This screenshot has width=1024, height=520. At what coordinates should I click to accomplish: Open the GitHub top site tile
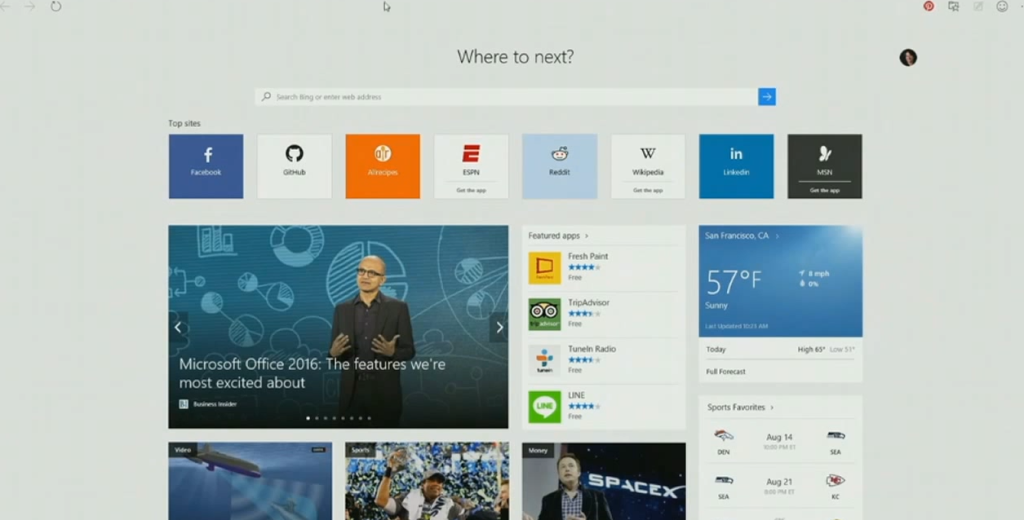tap(295, 167)
